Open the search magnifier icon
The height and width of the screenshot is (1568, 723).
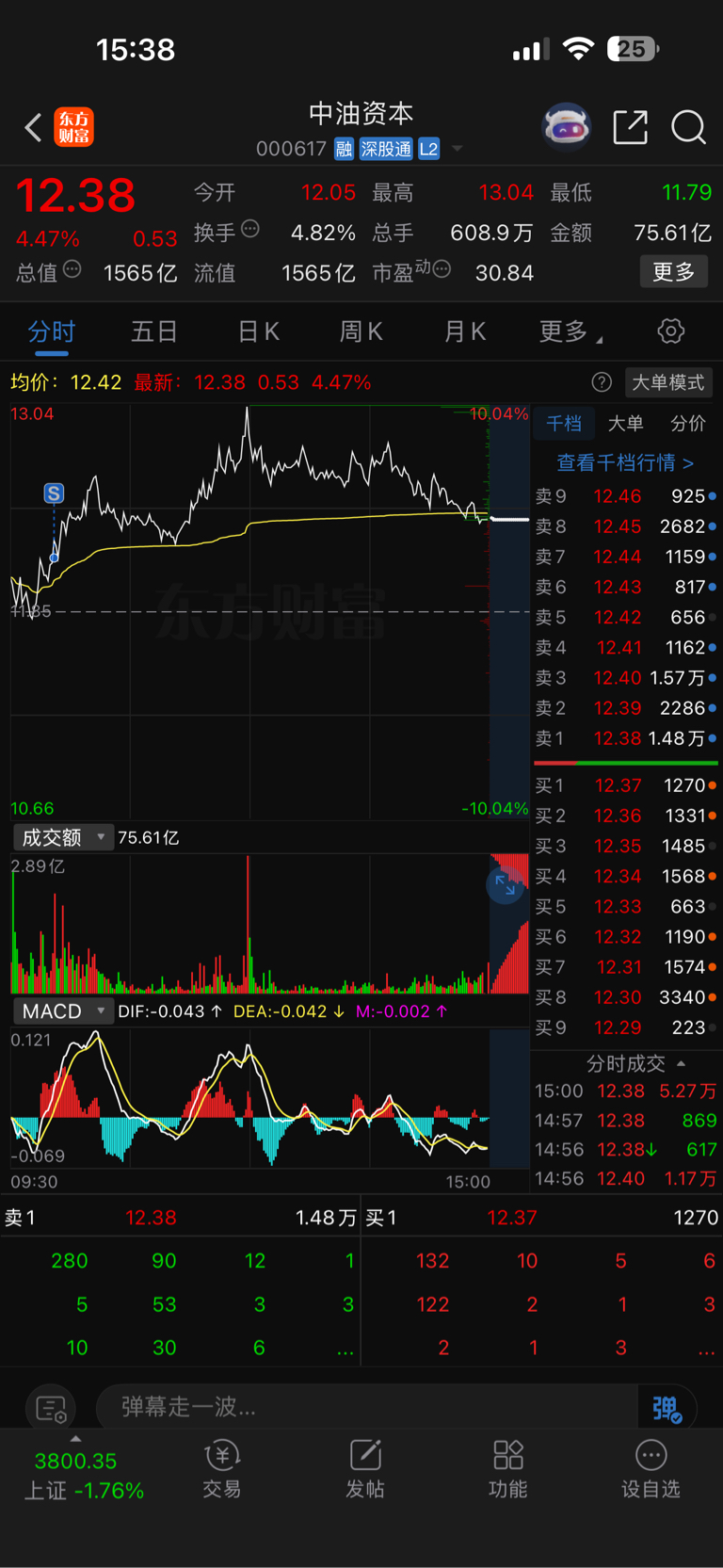click(x=688, y=127)
